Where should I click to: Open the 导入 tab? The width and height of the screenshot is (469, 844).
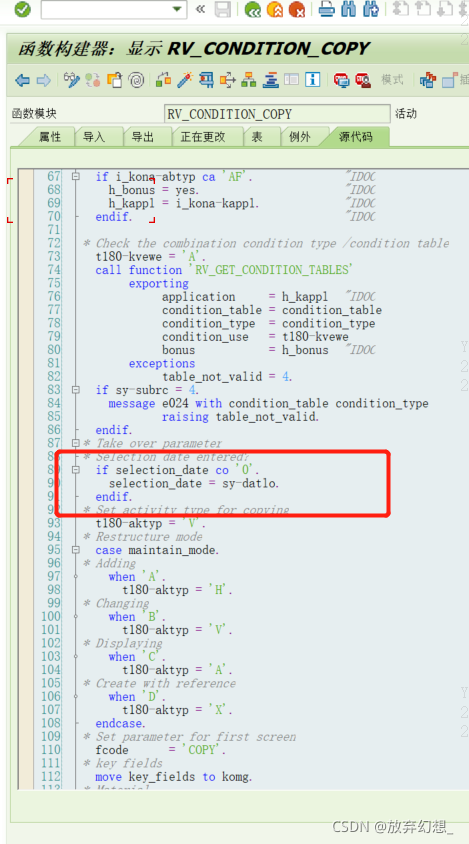94,137
